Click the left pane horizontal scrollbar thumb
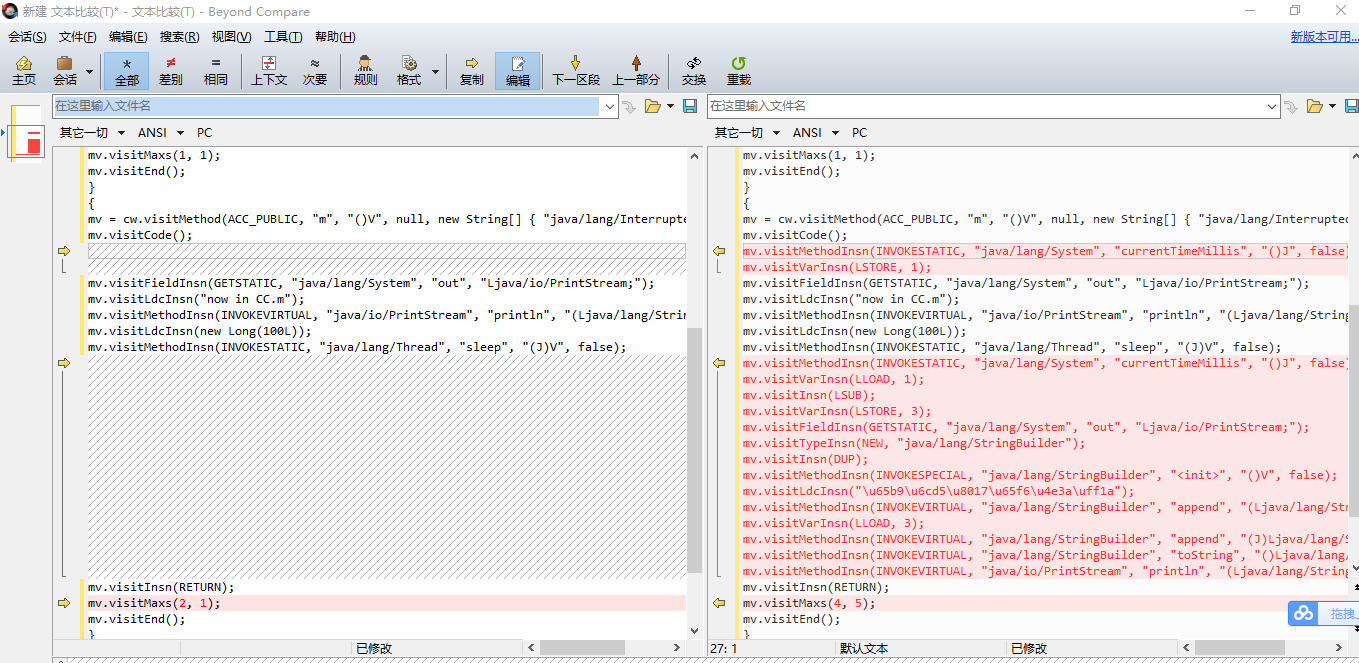 [x=582, y=648]
